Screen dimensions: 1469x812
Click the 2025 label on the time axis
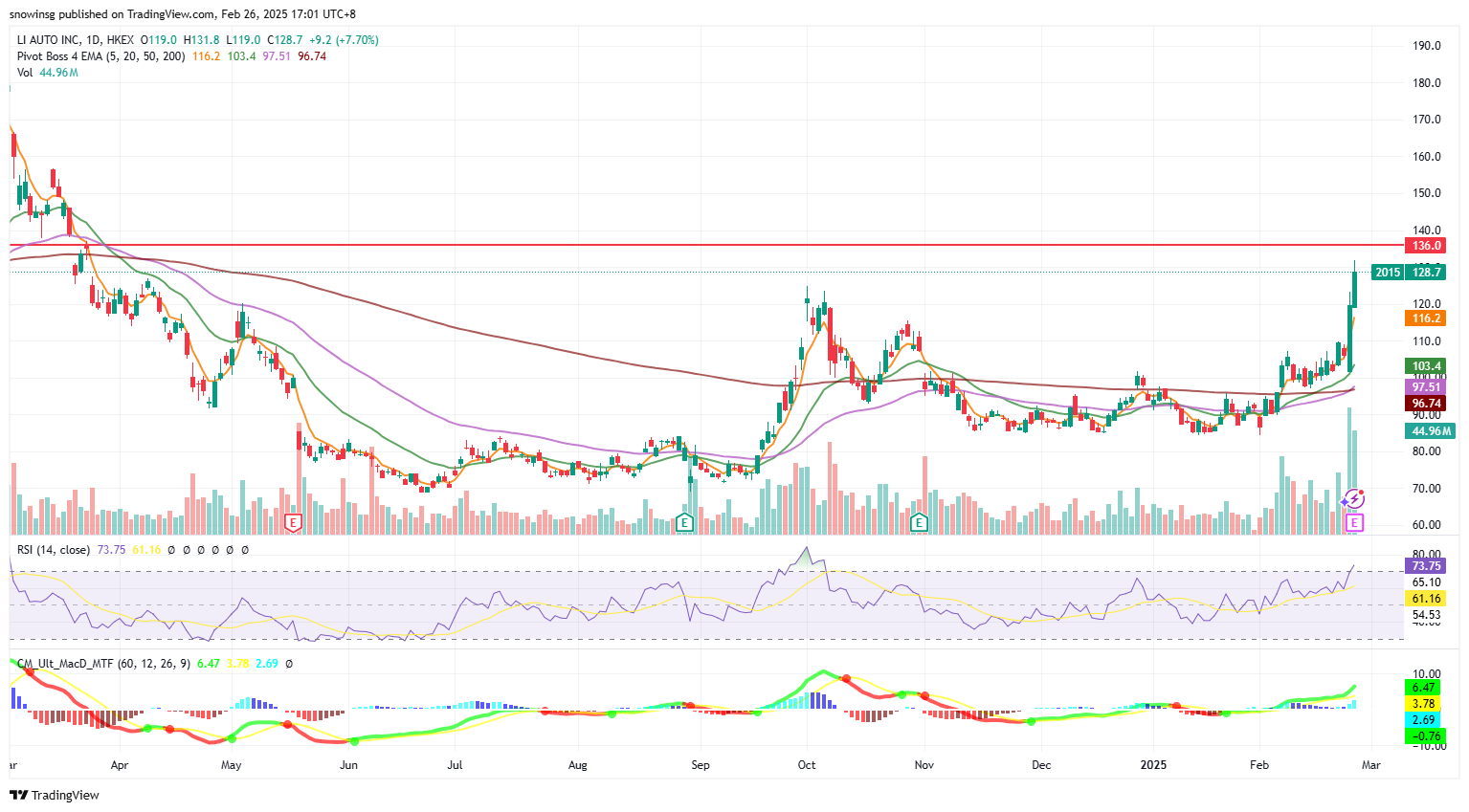point(1153,765)
